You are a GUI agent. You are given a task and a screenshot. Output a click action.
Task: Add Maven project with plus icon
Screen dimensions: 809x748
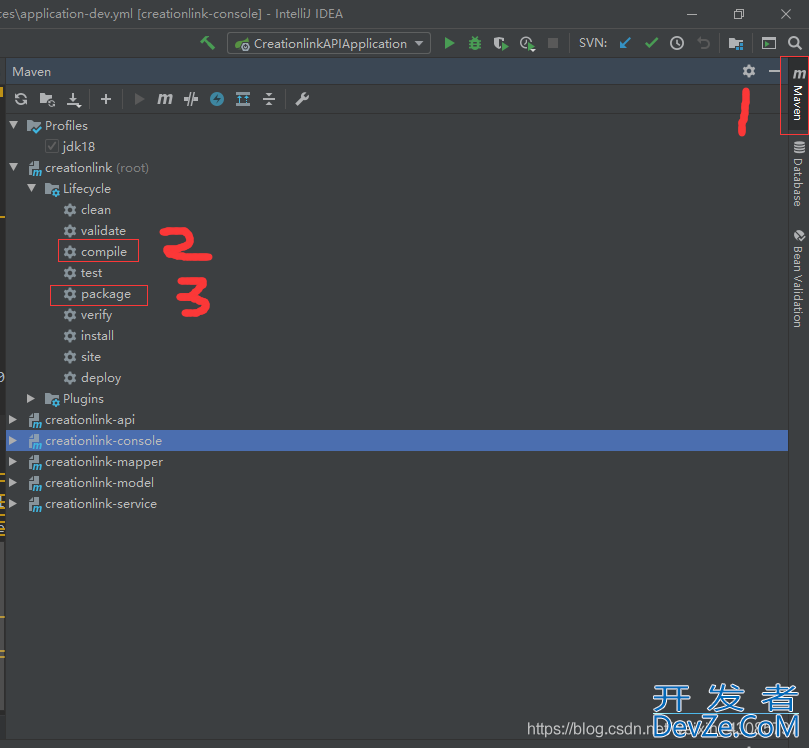point(106,99)
